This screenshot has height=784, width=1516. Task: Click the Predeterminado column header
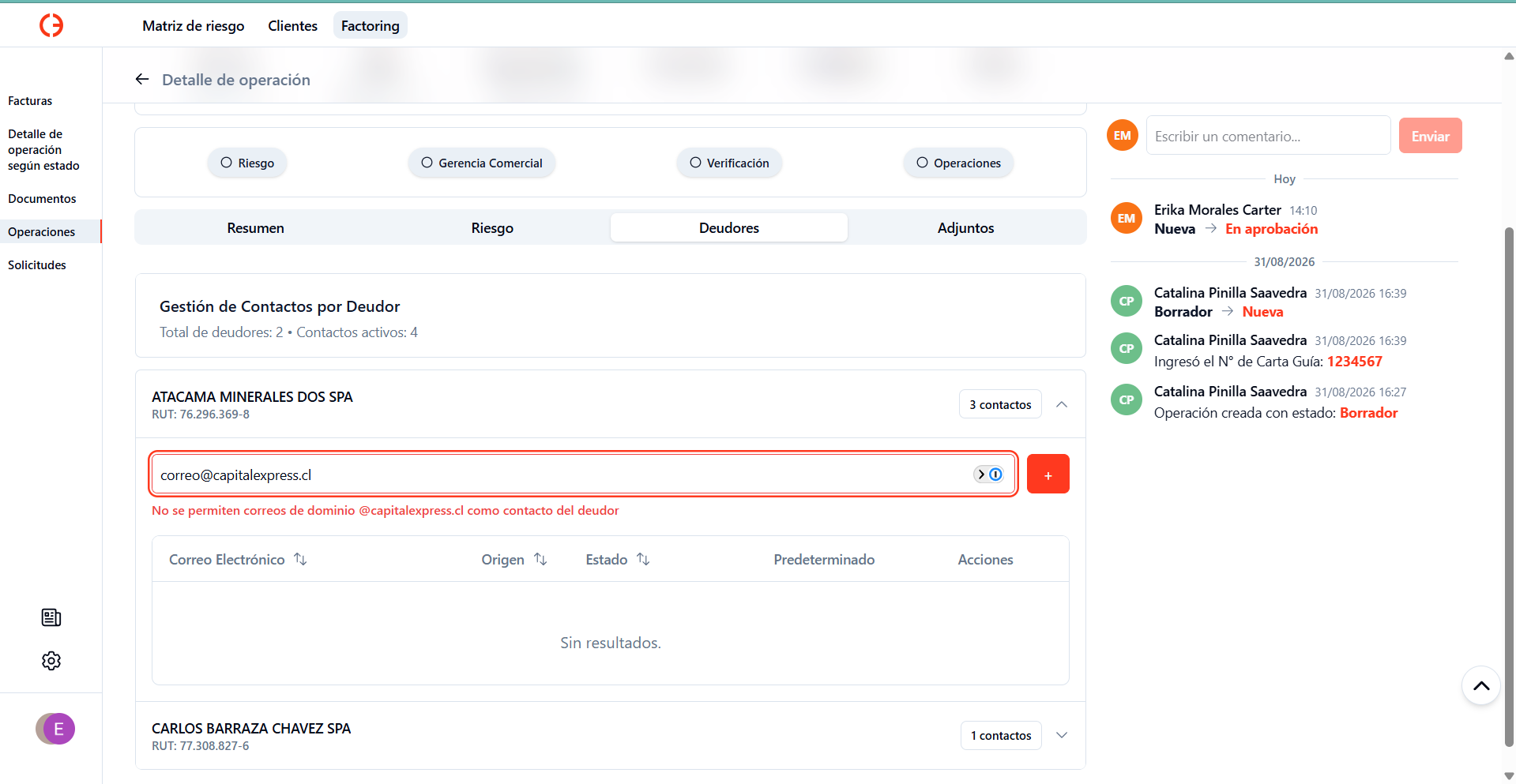coord(824,559)
